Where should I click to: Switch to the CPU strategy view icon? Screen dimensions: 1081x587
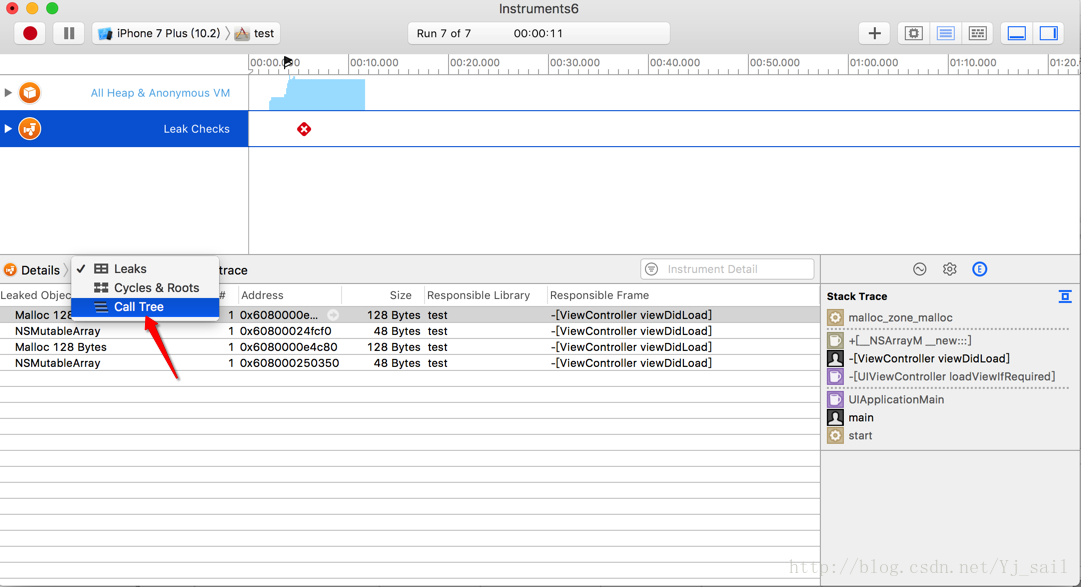coord(913,33)
